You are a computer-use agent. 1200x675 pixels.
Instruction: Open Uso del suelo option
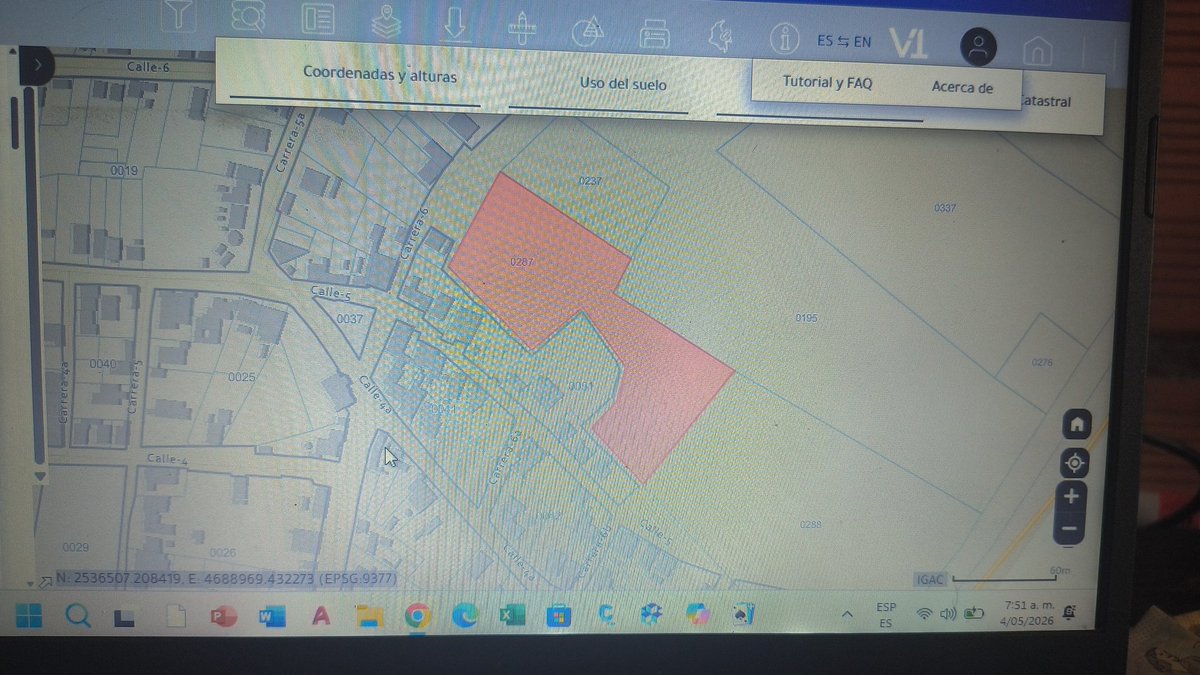[623, 84]
